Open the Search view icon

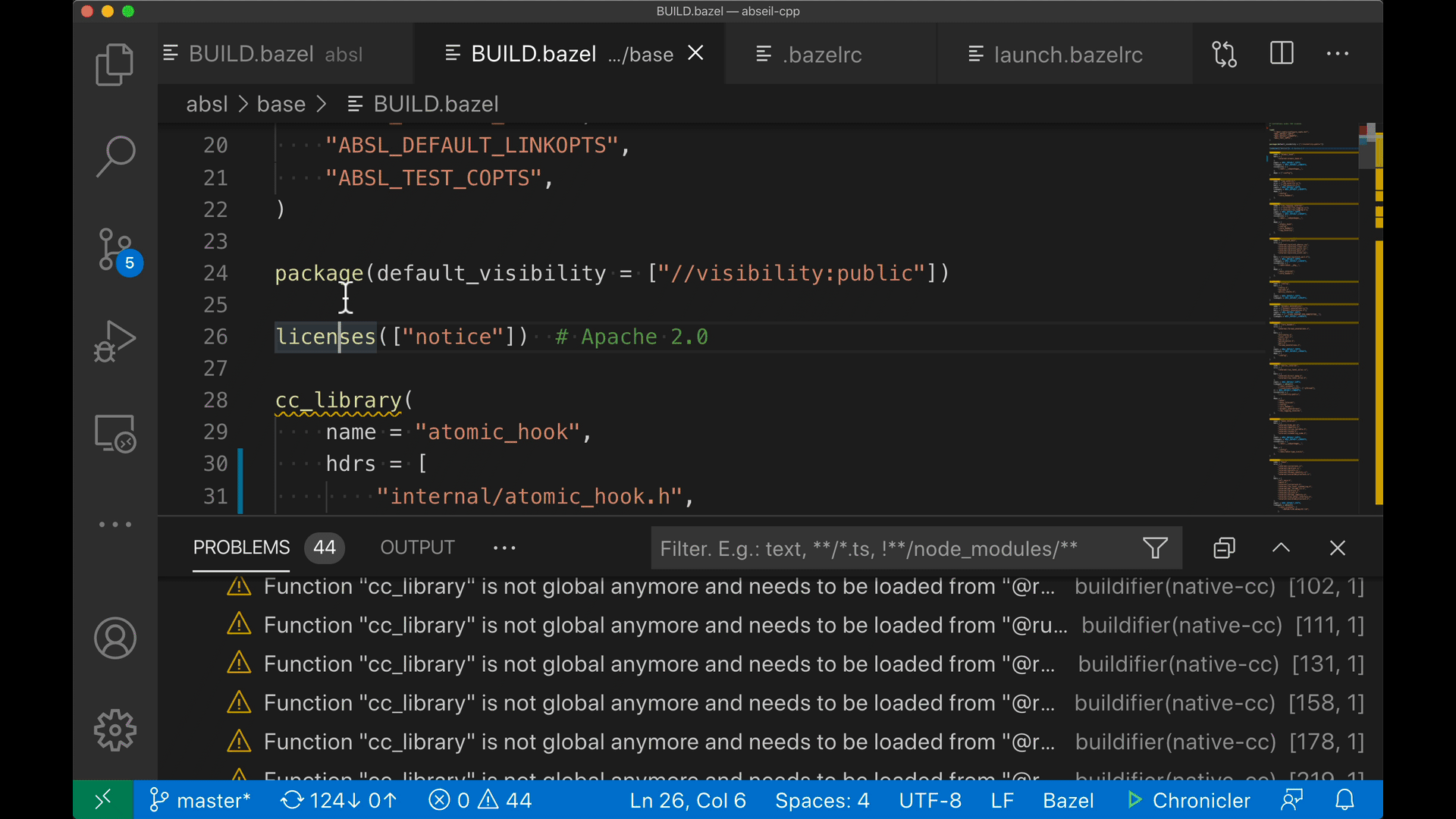[115, 156]
